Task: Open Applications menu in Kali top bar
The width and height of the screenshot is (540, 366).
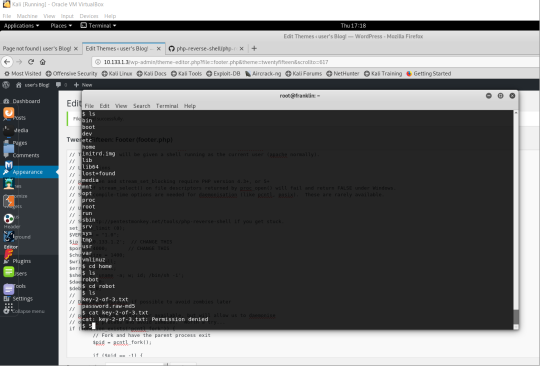Action: point(21,25)
